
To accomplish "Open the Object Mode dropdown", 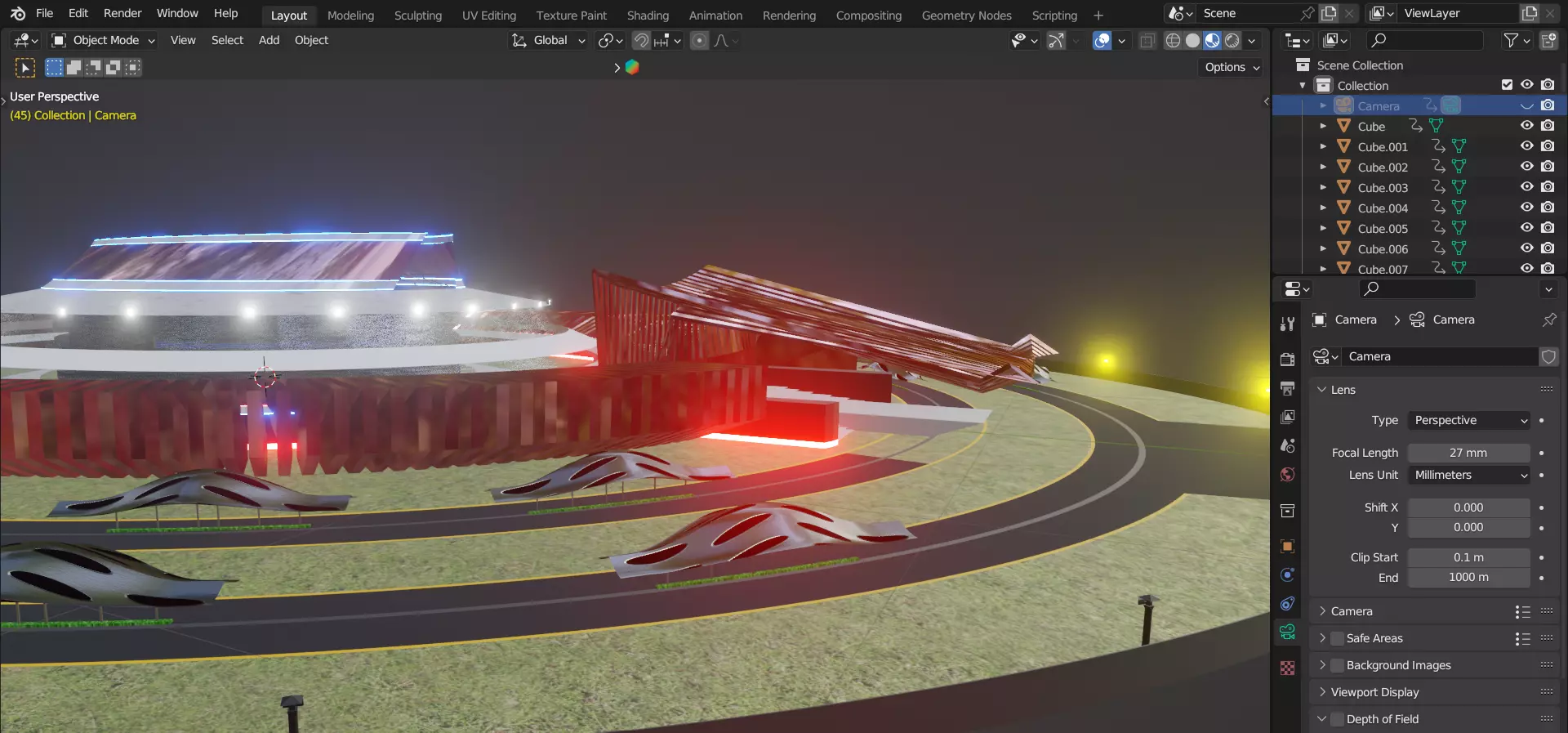I will [x=103, y=40].
